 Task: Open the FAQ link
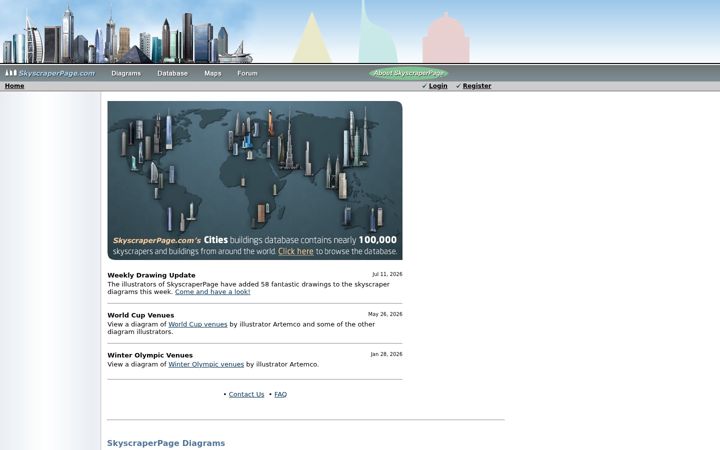click(280, 394)
